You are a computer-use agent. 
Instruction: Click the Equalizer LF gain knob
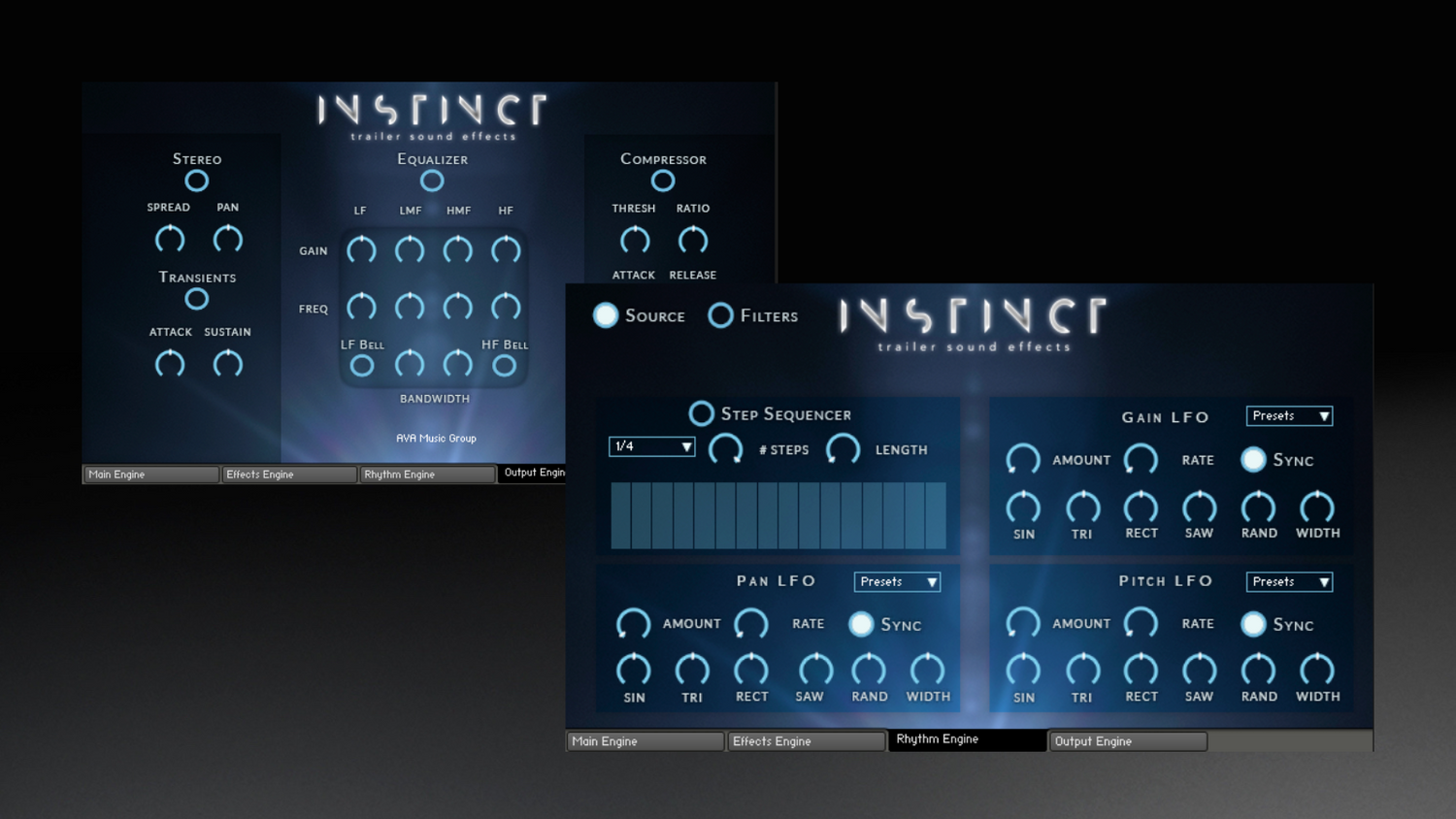pos(361,250)
